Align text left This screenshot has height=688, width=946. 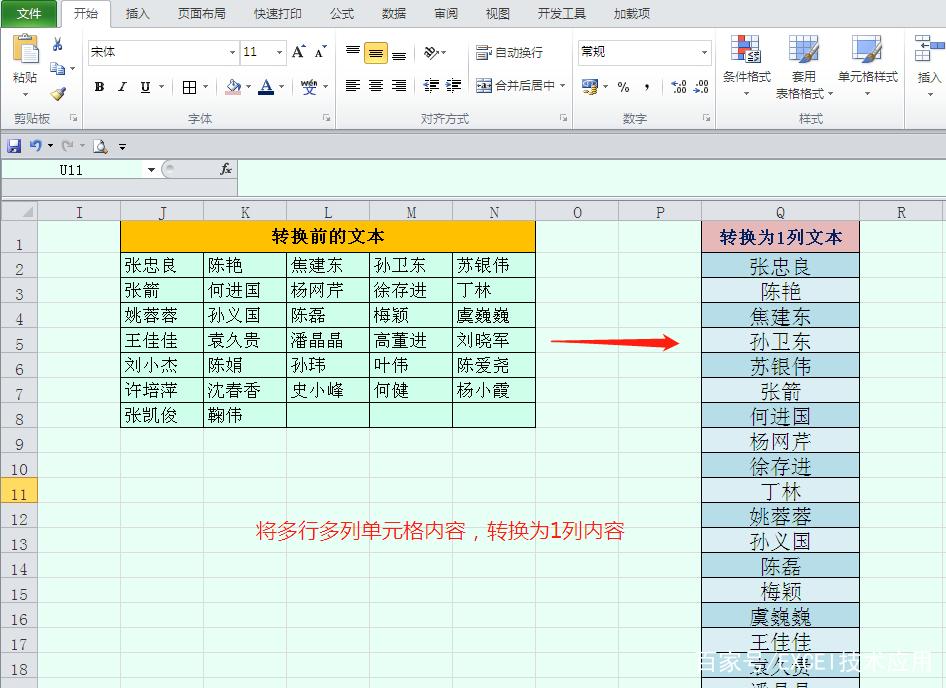pyautogui.click(x=353, y=86)
